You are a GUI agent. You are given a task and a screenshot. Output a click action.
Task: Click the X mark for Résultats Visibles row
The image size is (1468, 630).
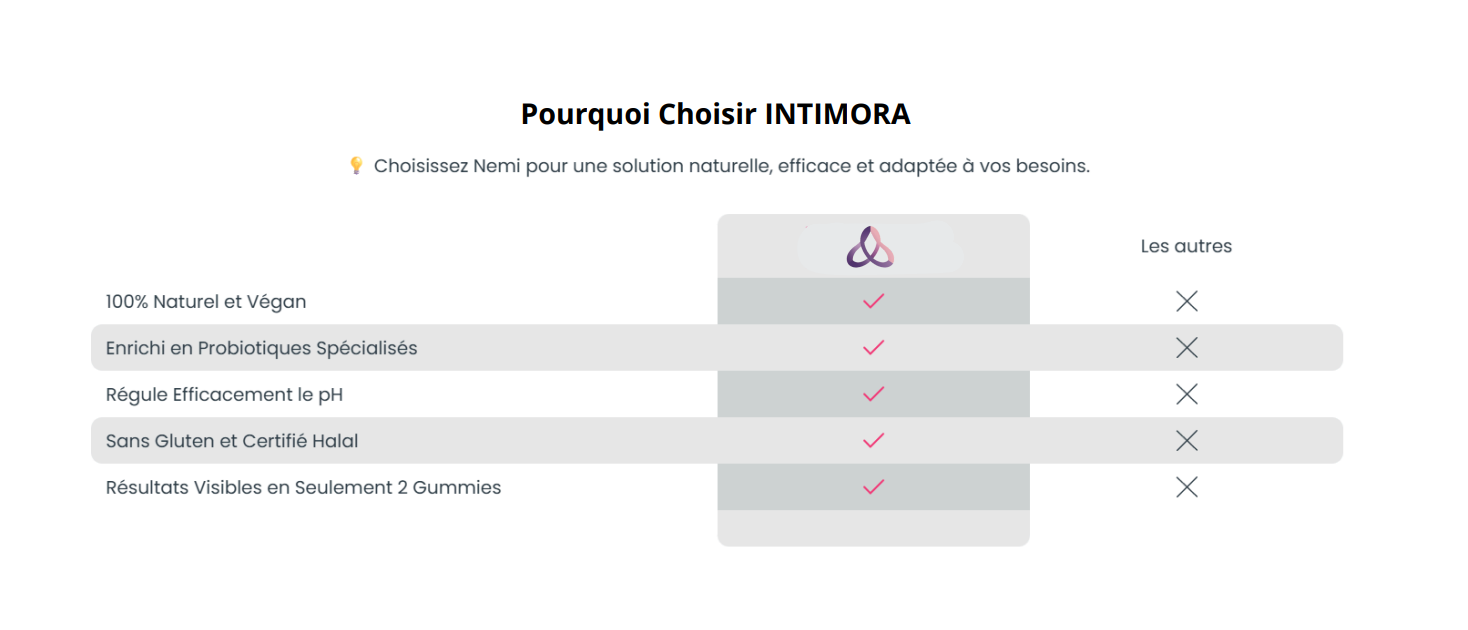tap(1186, 487)
